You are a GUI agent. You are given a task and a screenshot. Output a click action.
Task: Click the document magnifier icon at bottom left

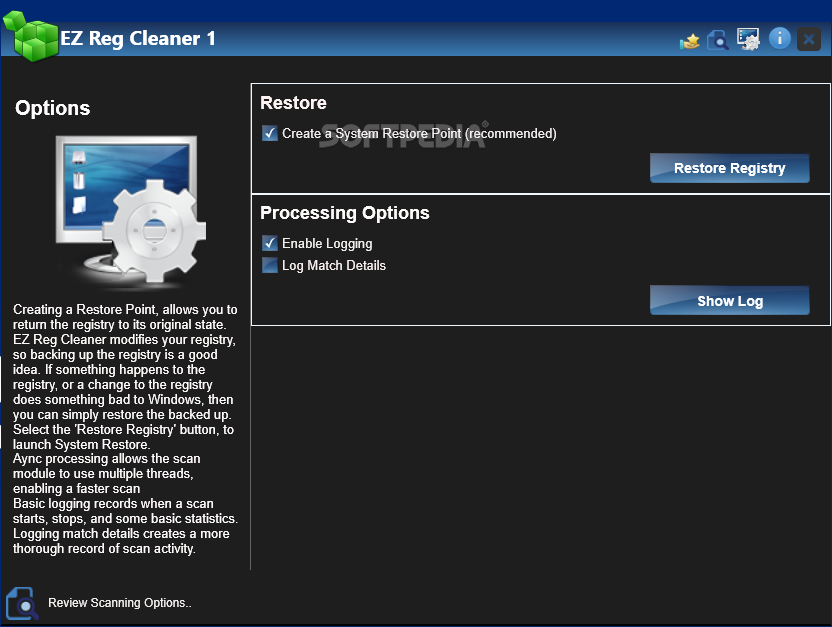(x=21, y=603)
